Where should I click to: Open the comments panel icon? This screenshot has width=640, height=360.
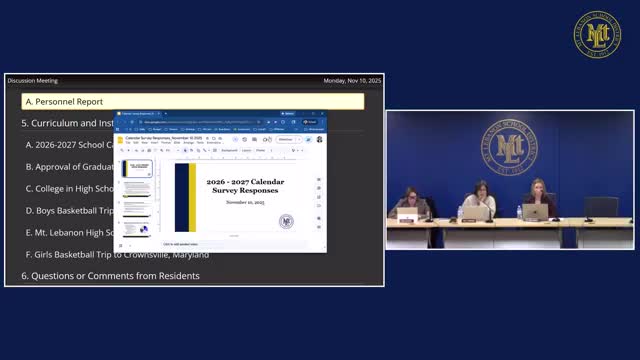coord(254,140)
